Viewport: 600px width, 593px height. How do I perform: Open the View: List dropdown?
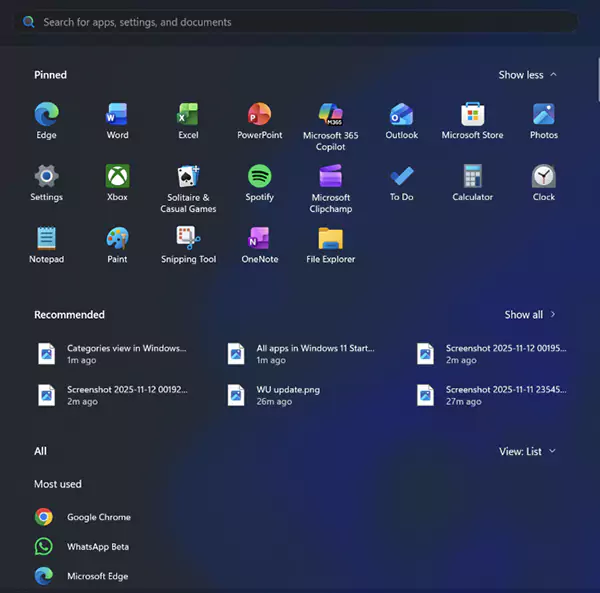(x=527, y=451)
